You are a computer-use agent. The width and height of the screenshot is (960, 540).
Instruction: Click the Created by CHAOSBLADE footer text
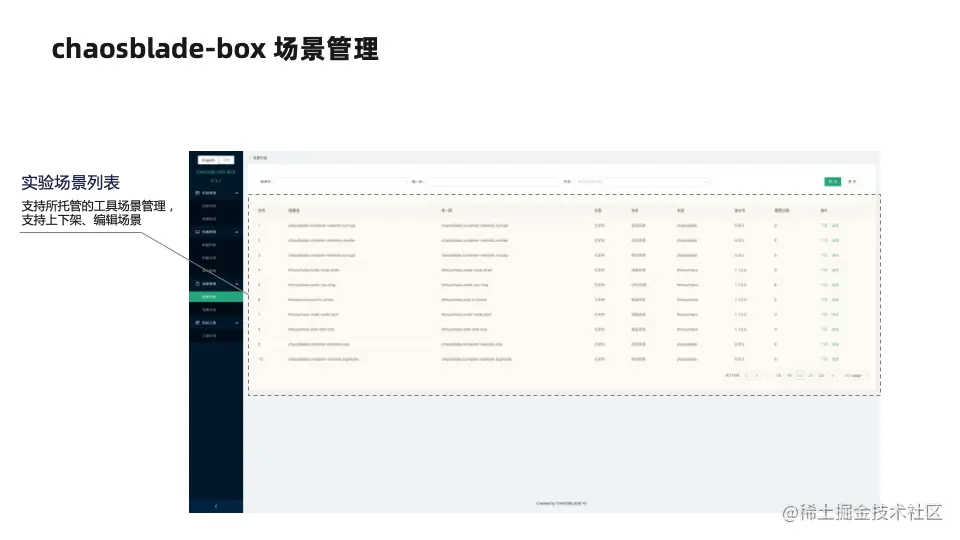coord(561,504)
